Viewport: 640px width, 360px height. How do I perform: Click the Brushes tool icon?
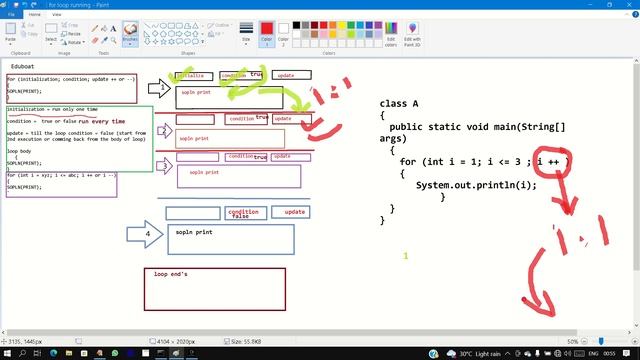[130, 29]
